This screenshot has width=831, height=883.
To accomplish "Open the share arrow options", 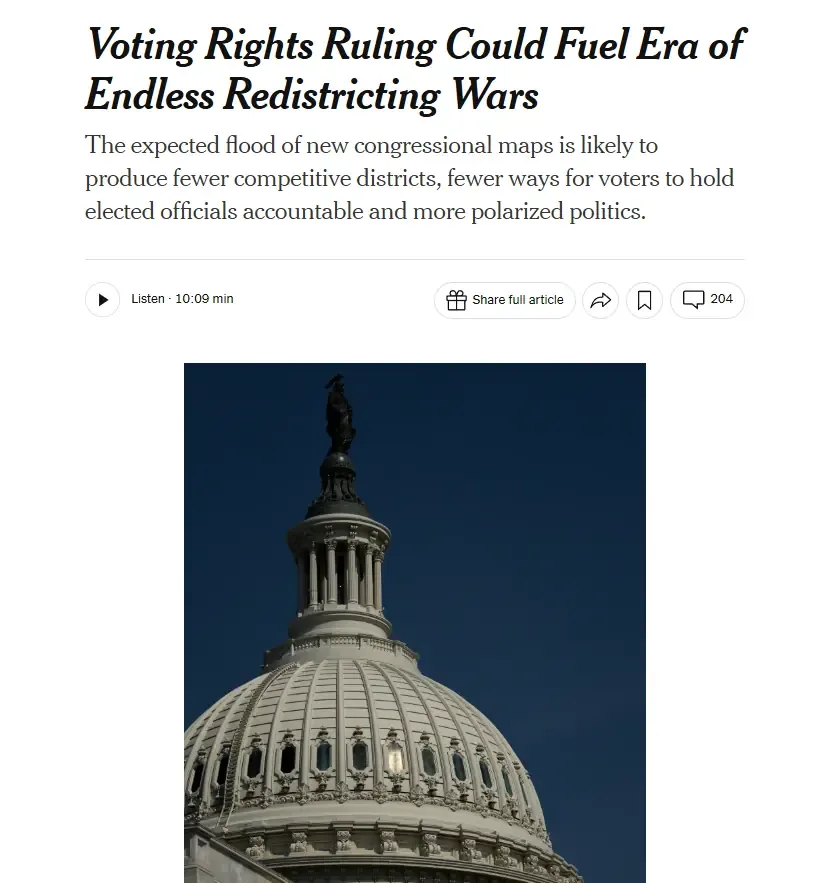I will click(601, 300).
